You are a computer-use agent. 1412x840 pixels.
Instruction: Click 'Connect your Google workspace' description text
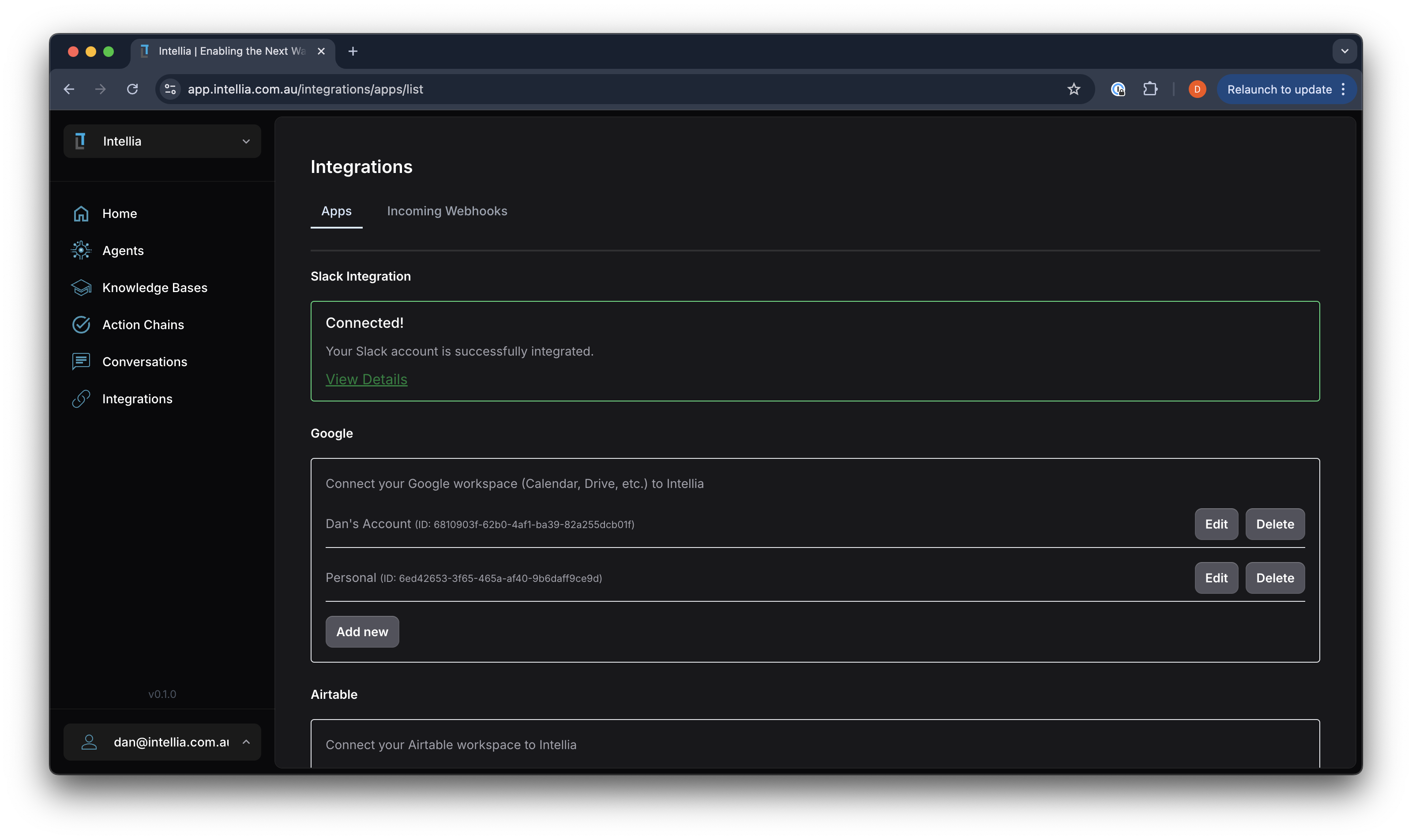pyautogui.click(x=514, y=484)
